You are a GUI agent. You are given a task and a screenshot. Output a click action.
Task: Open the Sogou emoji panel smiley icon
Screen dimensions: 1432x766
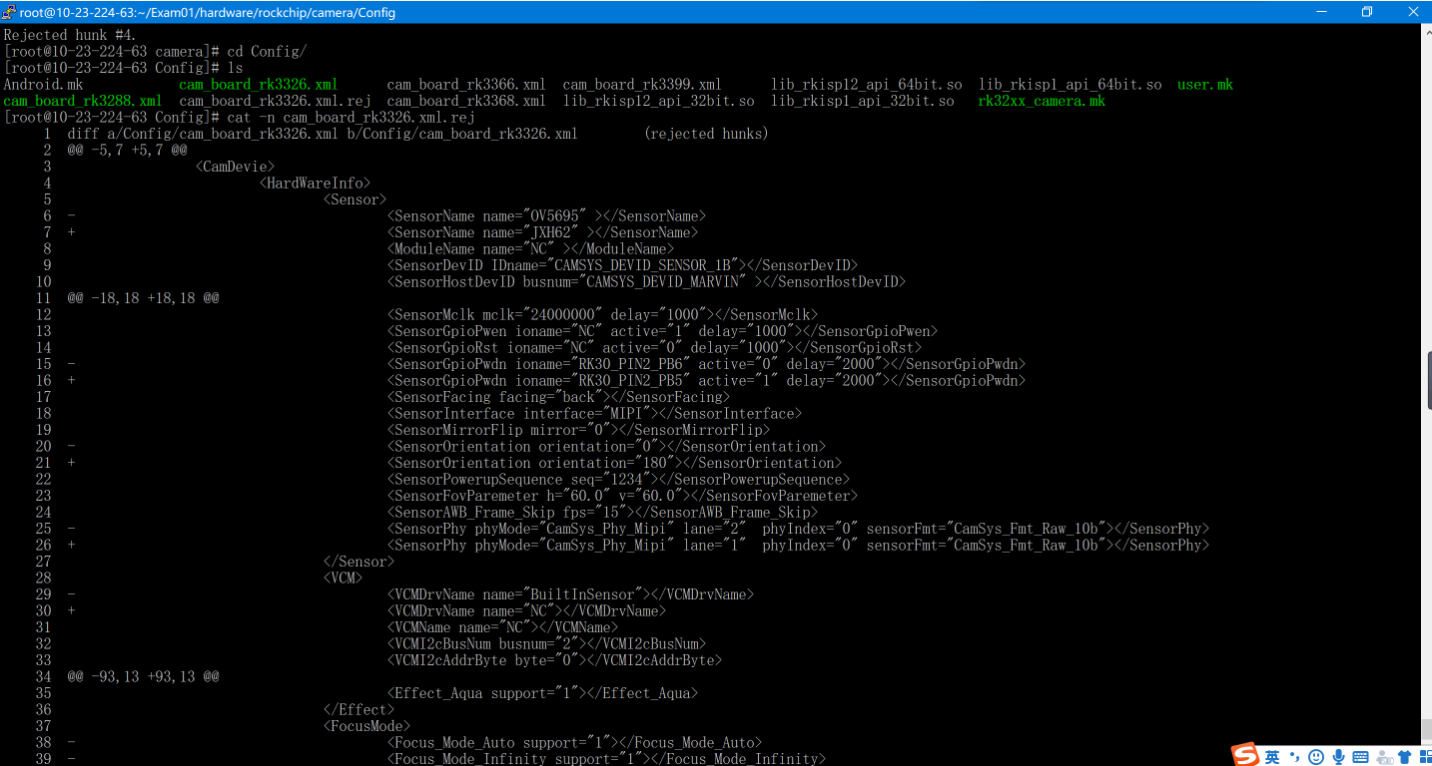[1315, 756]
